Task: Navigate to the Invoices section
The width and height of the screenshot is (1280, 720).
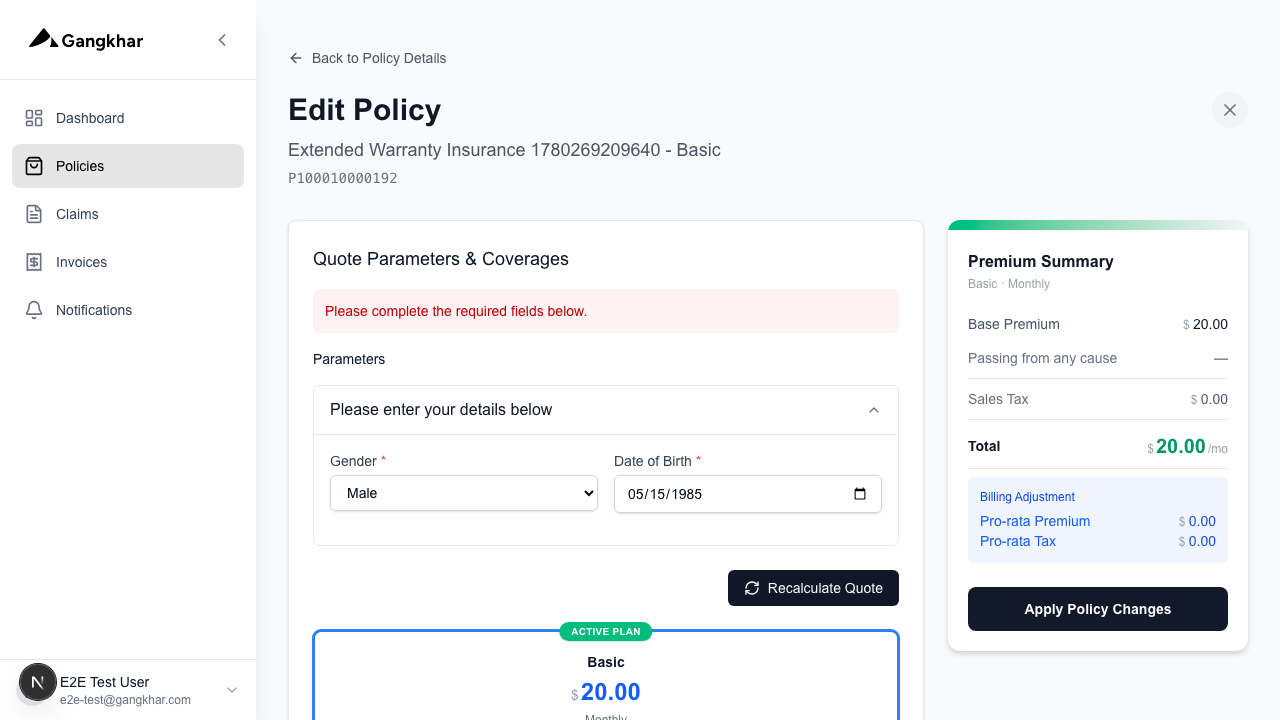Action: pos(128,262)
